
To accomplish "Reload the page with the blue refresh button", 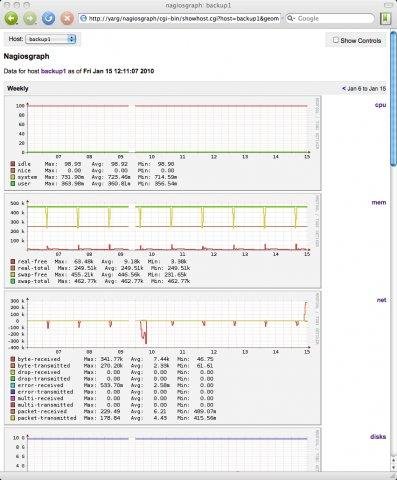I will coord(48,18).
